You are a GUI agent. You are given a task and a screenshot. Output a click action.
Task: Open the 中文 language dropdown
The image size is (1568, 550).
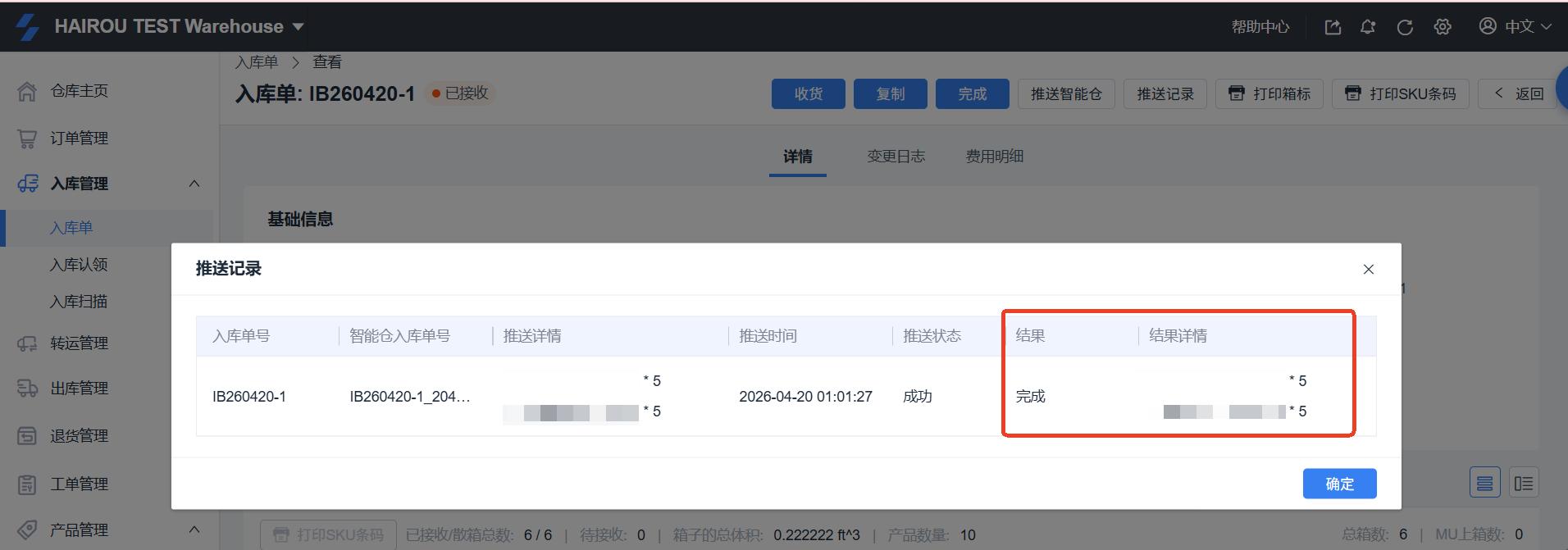pyautogui.click(x=1516, y=27)
